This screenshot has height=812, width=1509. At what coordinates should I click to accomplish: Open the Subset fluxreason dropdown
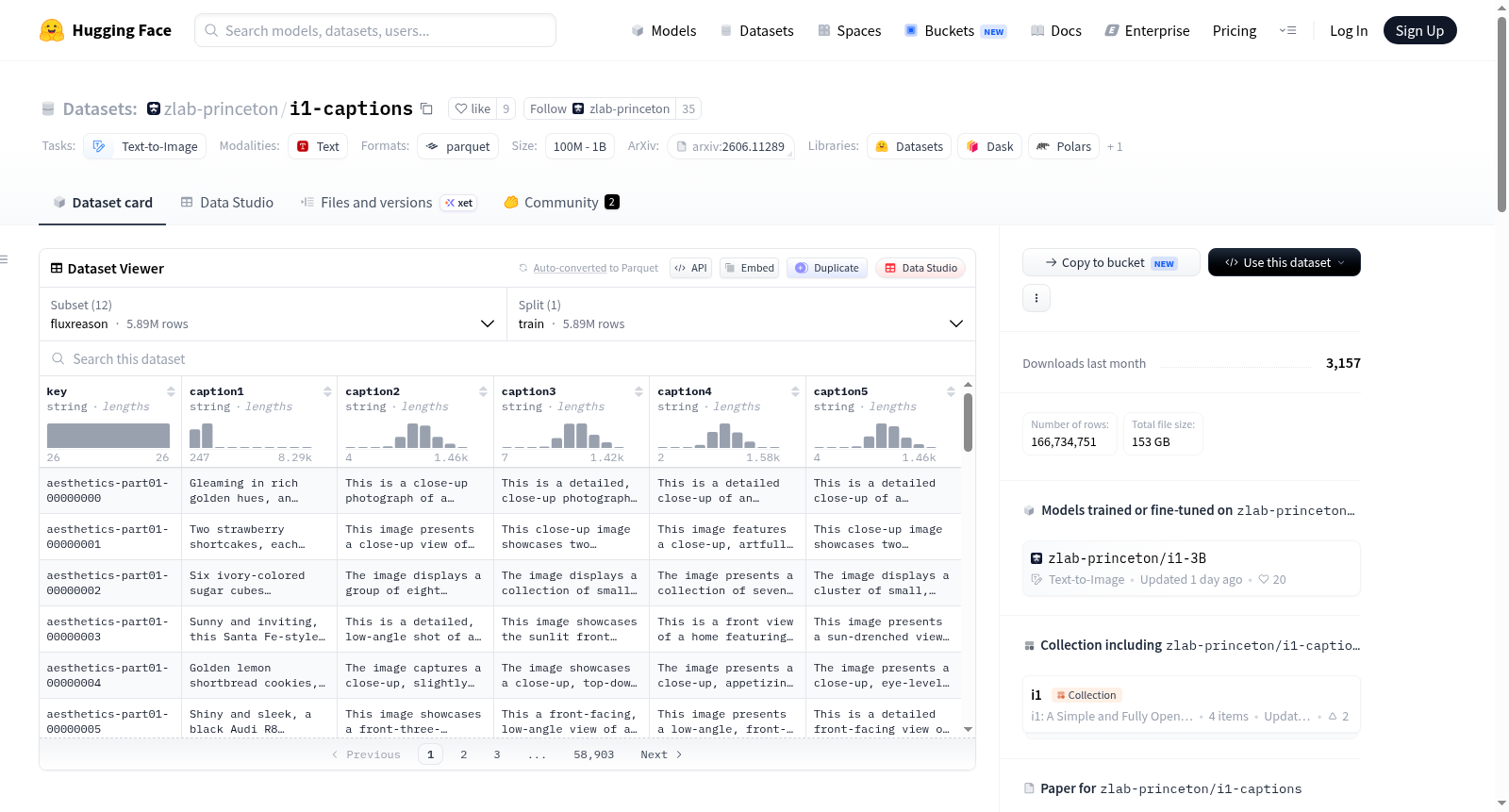tap(273, 314)
